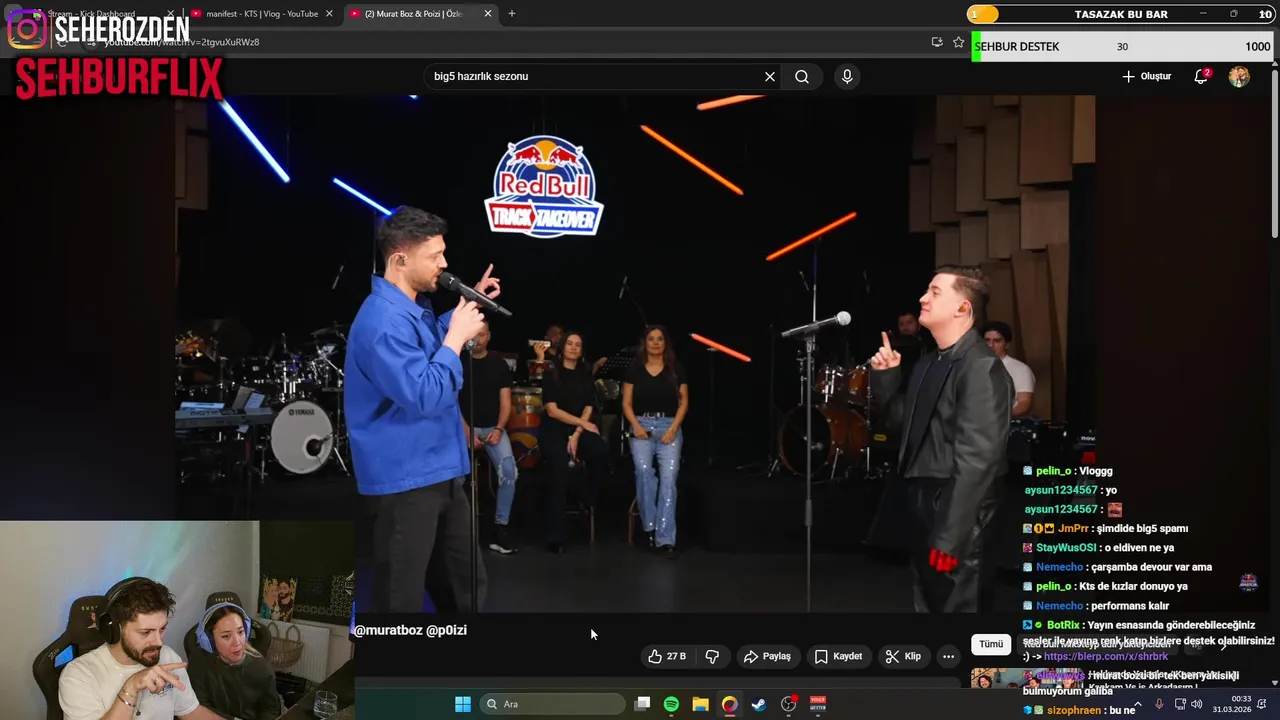Click the magnifier search button
Image resolution: width=1280 pixels, height=720 pixels.
pyautogui.click(x=802, y=77)
